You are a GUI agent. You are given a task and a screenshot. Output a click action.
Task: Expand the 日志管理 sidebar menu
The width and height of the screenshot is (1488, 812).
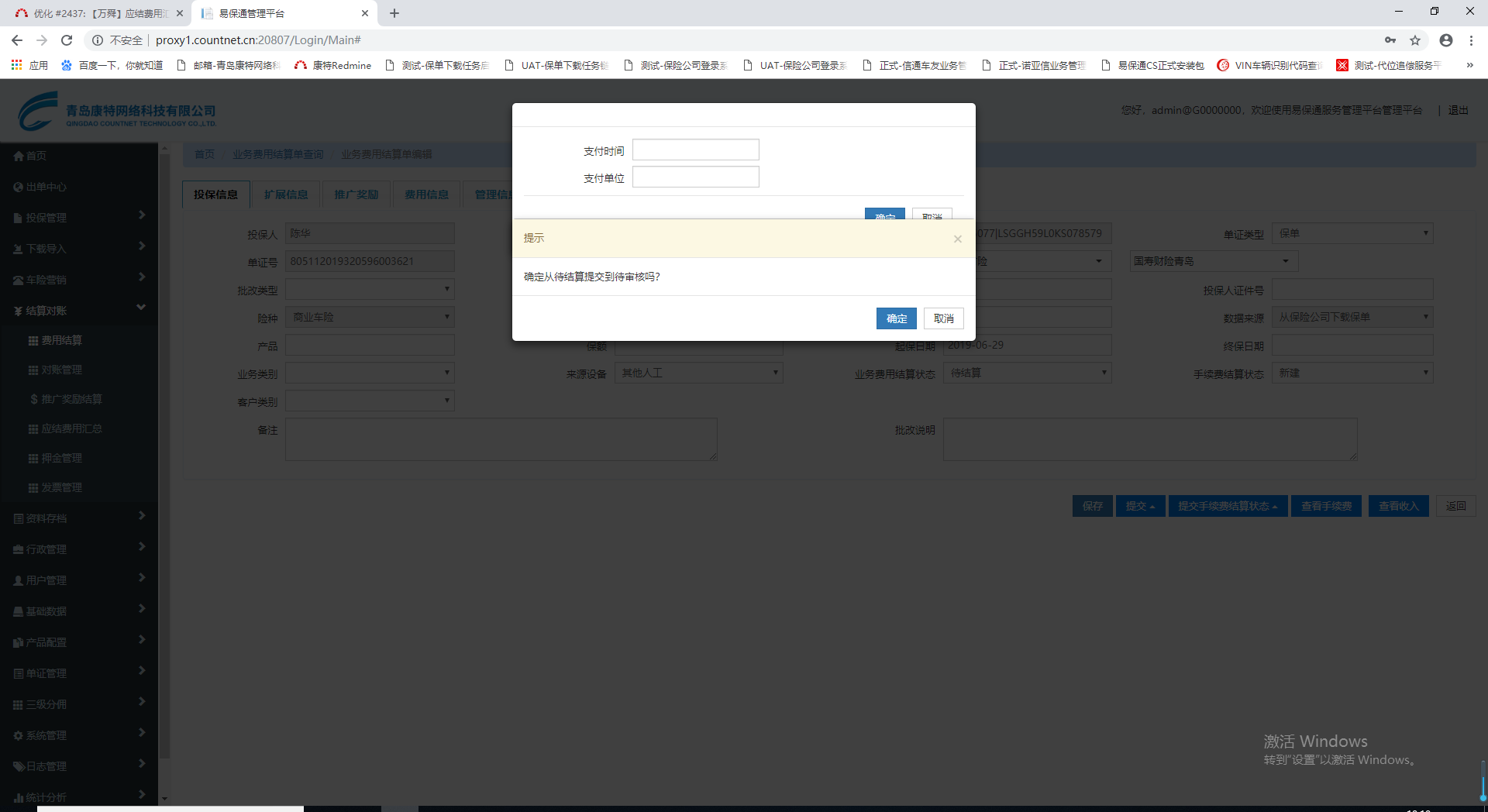79,766
